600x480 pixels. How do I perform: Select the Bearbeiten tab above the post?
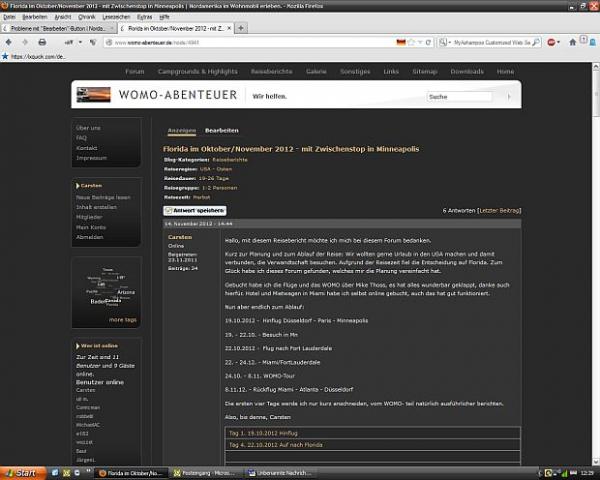tap(222, 131)
